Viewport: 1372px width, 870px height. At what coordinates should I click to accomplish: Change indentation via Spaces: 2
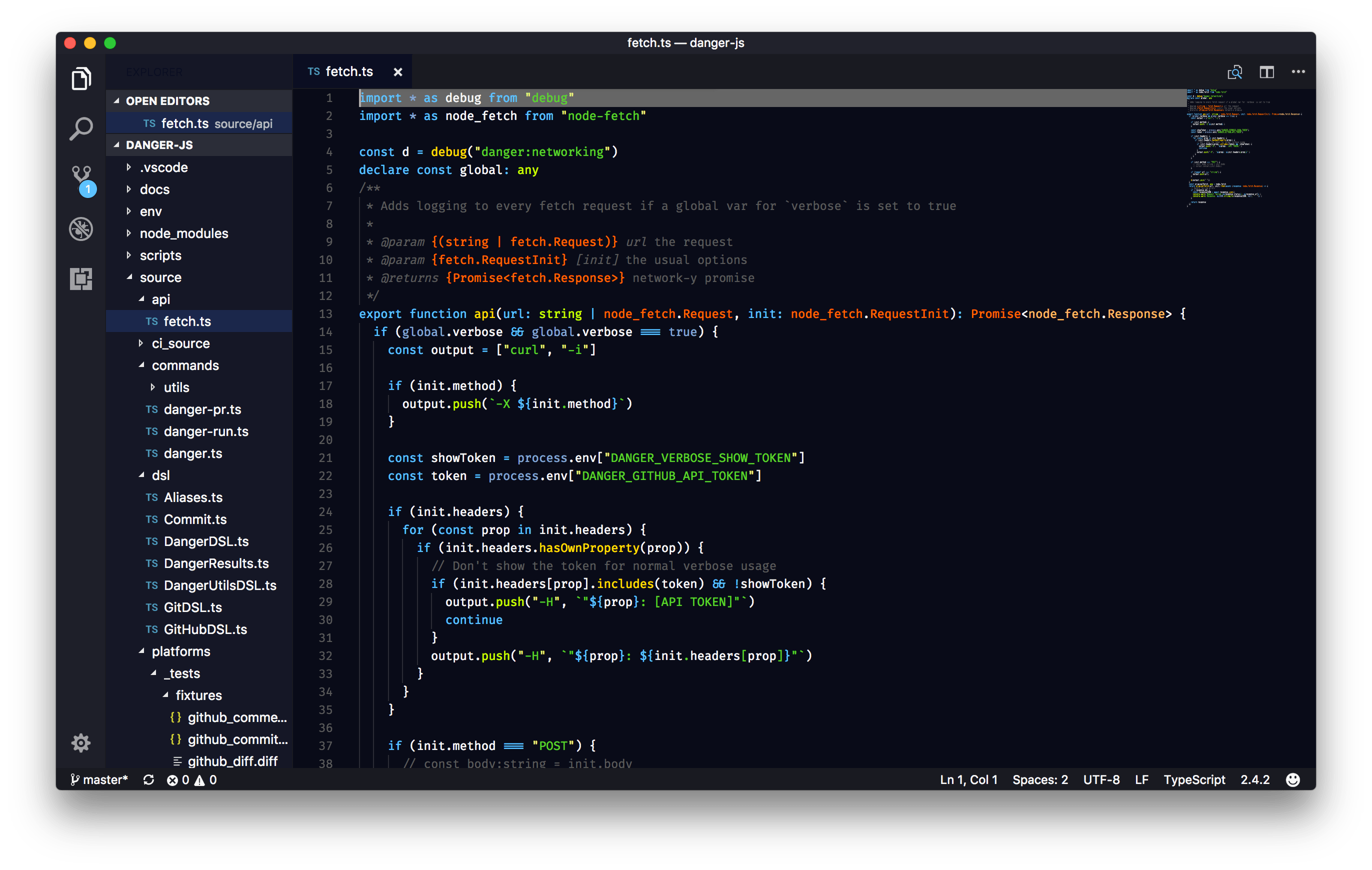pos(1040,779)
